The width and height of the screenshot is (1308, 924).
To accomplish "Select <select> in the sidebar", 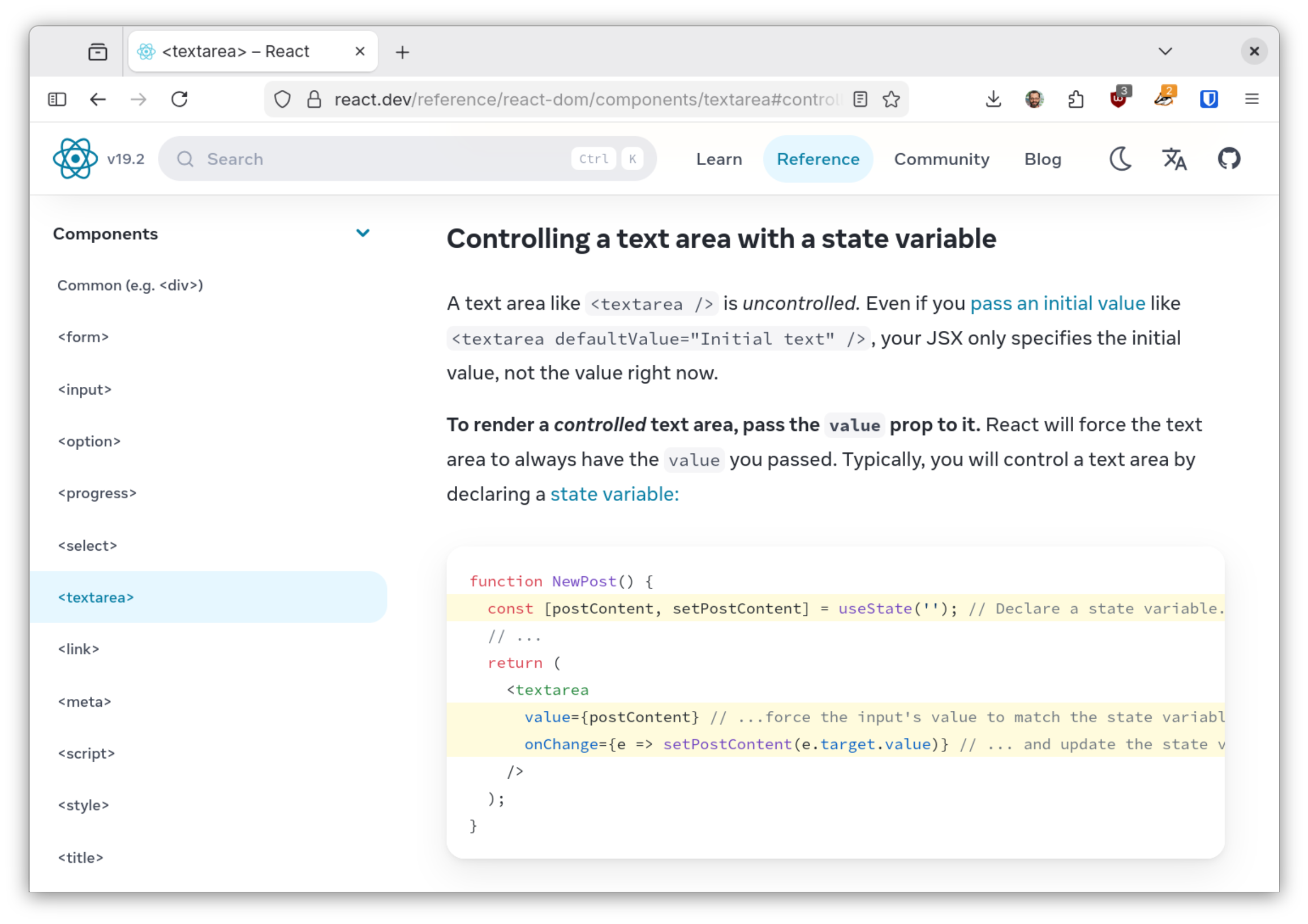I will pos(87,545).
